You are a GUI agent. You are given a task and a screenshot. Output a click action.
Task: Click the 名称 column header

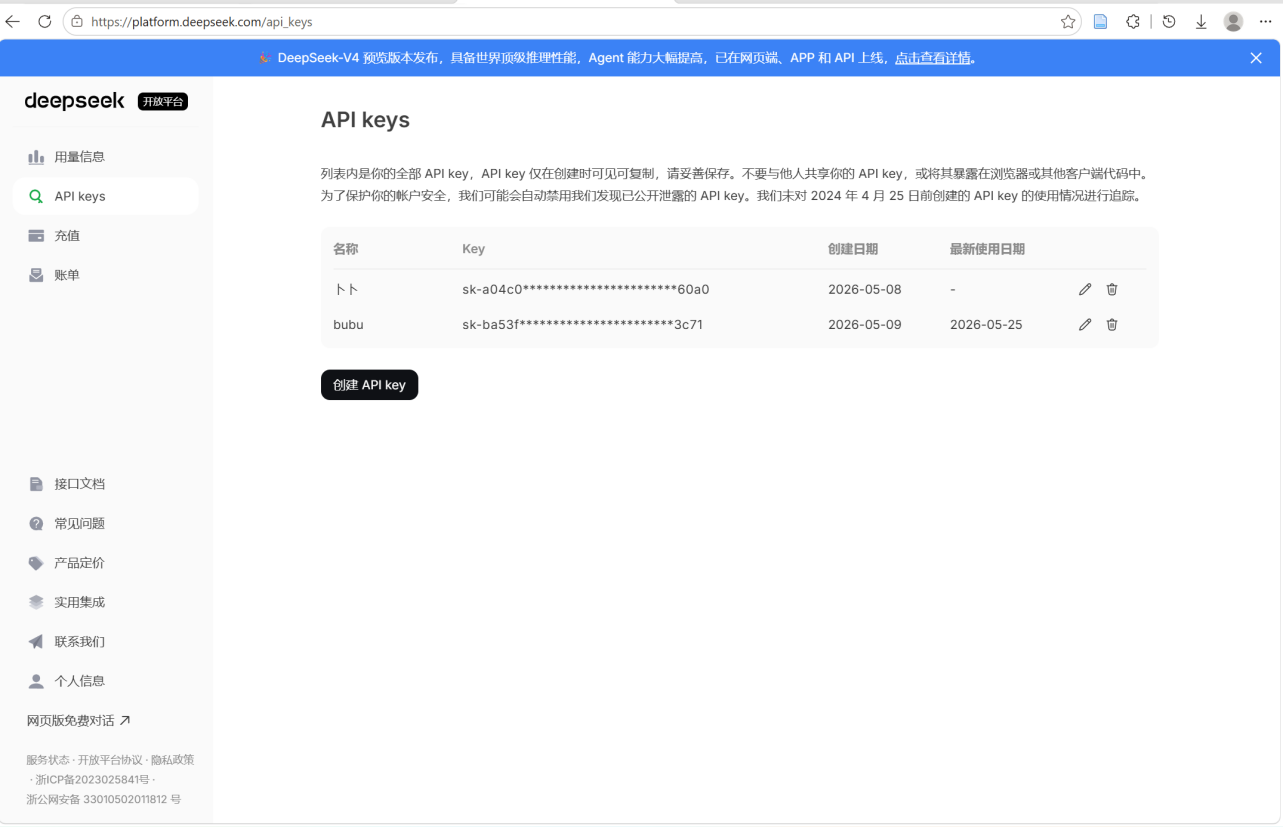tap(346, 249)
